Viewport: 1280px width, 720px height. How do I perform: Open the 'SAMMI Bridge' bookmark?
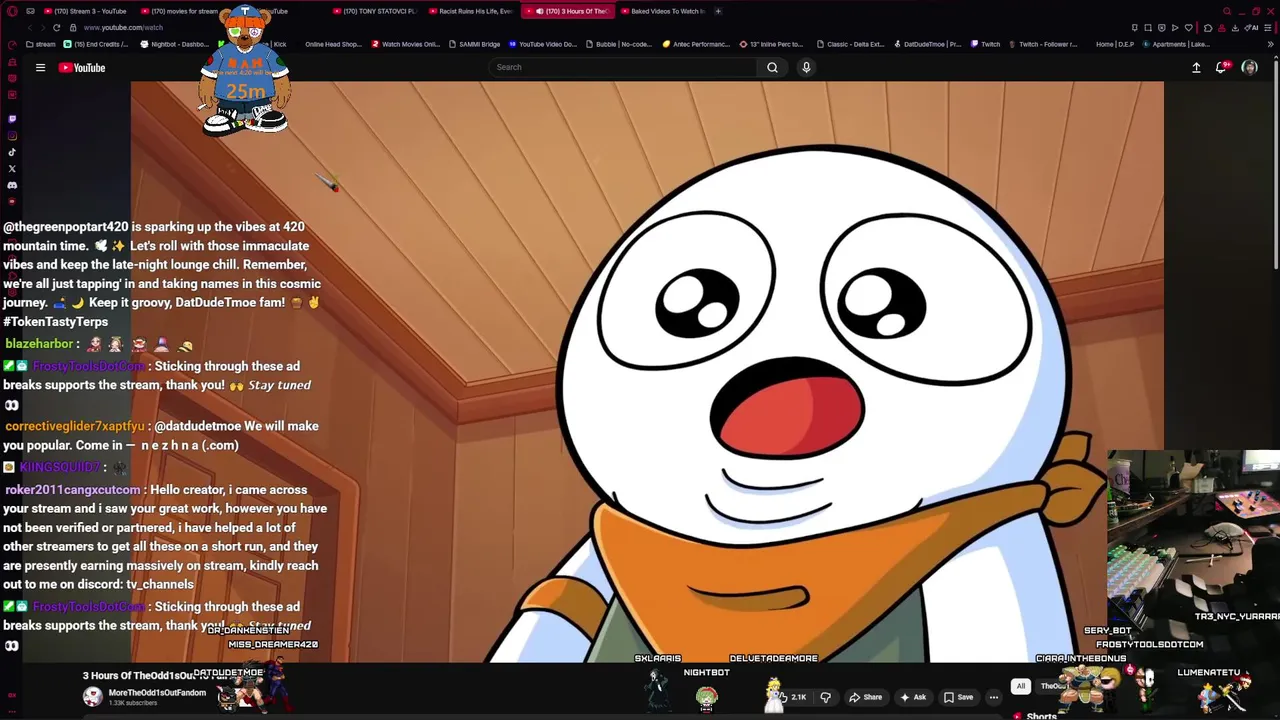[474, 44]
